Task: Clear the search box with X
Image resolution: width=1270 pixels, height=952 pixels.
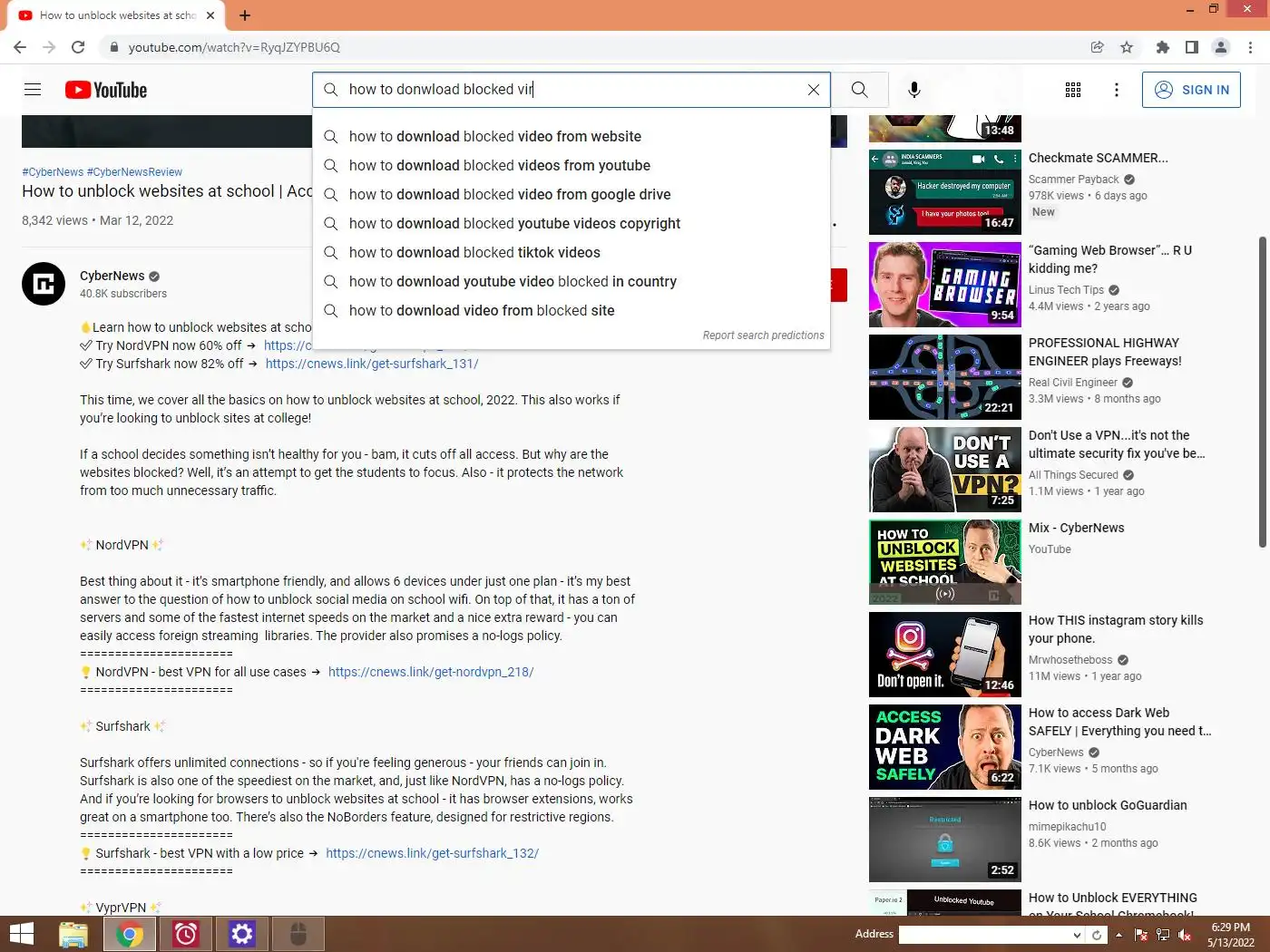Action: pyautogui.click(x=814, y=90)
